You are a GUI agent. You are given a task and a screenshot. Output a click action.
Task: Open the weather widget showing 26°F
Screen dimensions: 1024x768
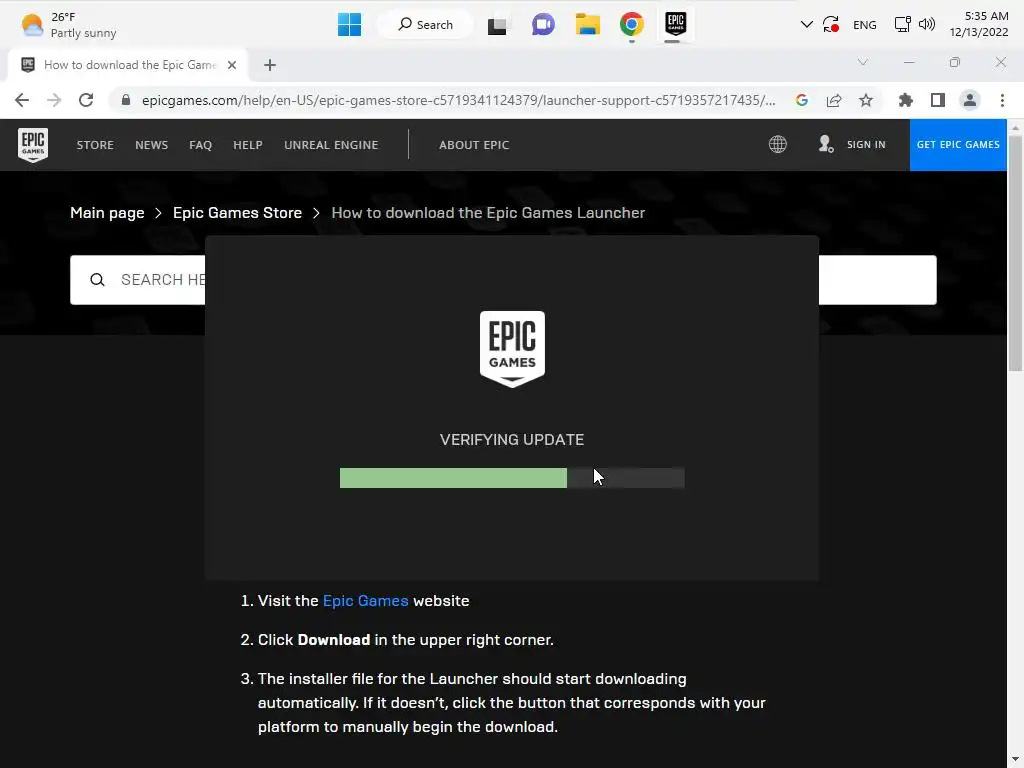pos(69,25)
